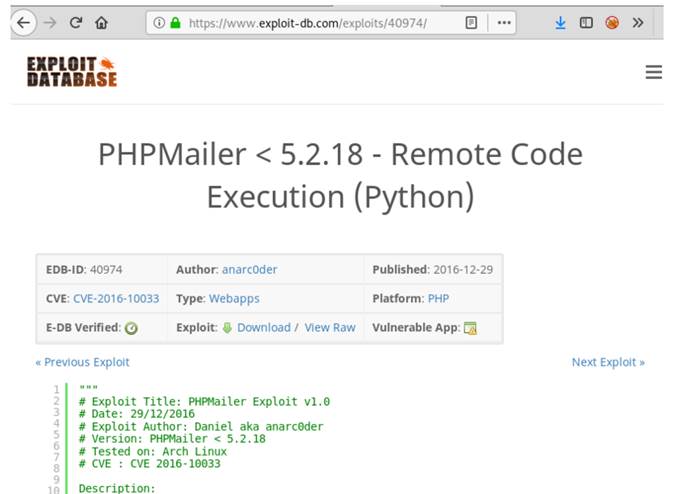Viewport: 692px width, 494px height.
Task: Open author anarc0der profile link
Action: (249, 269)
